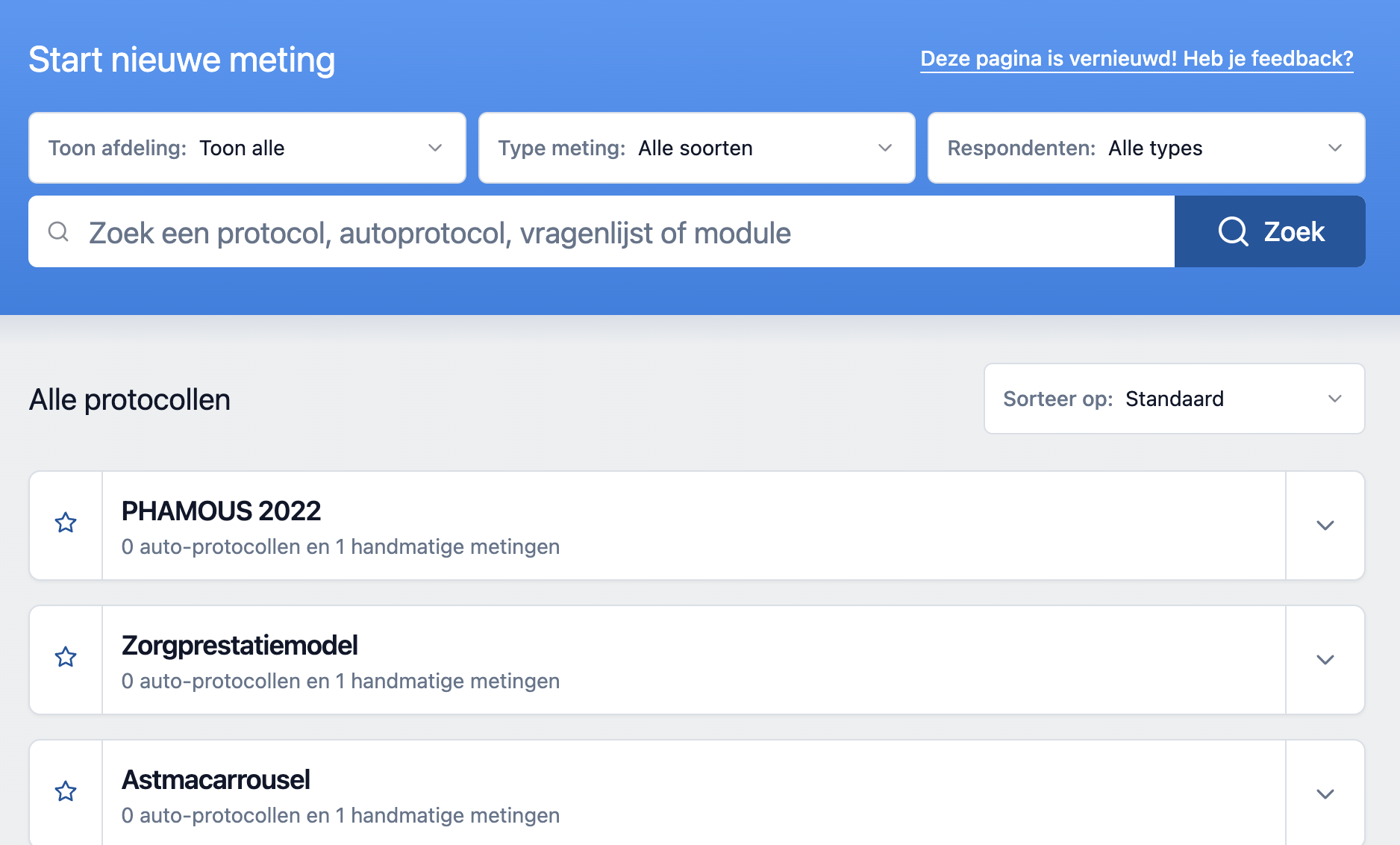Expand the PHAMOUS 2022 protocol chevron
This screenshot has height=845, width=1400.
coord(1325,526)
